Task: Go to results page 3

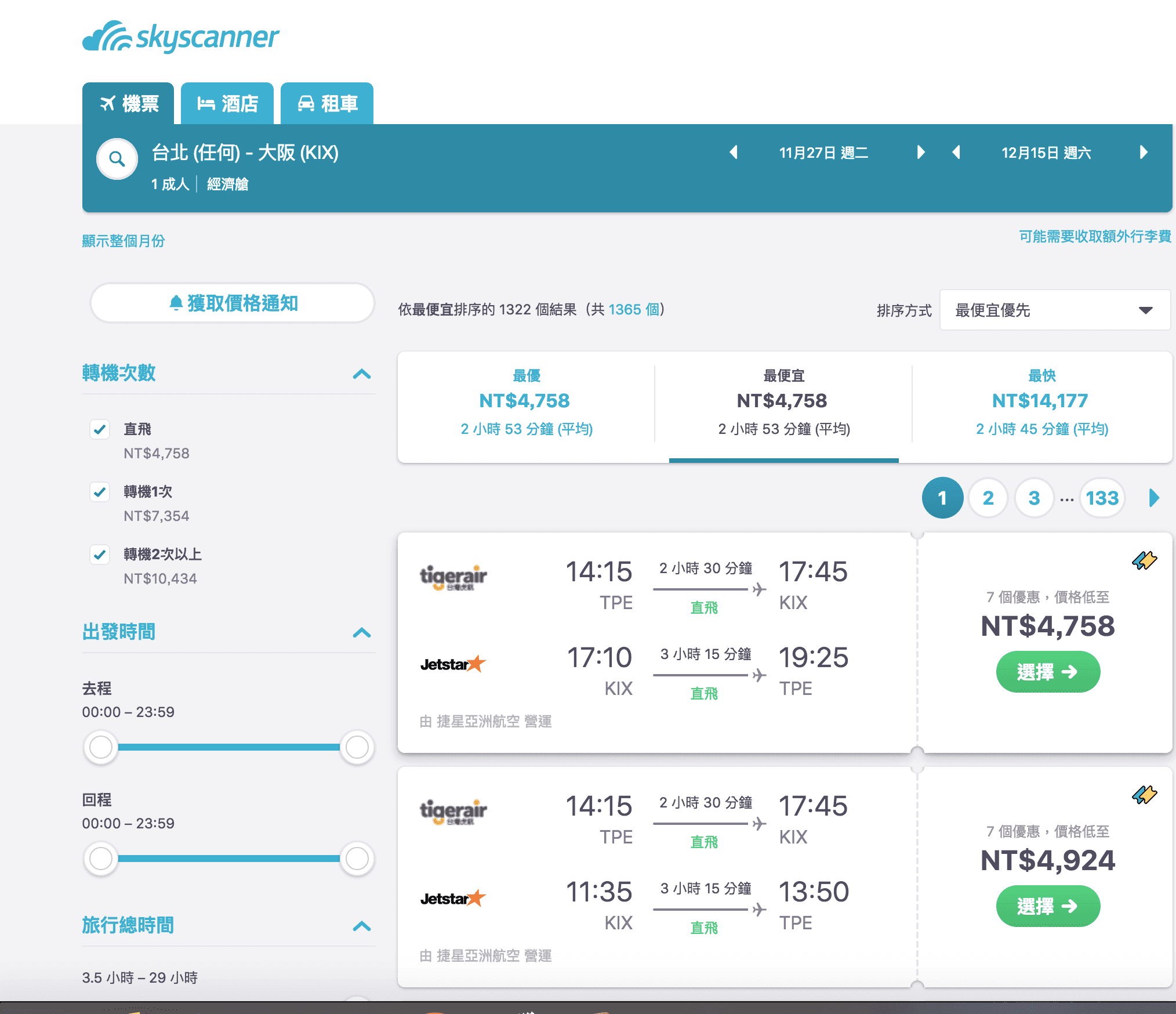Action: click(1034, 498)
